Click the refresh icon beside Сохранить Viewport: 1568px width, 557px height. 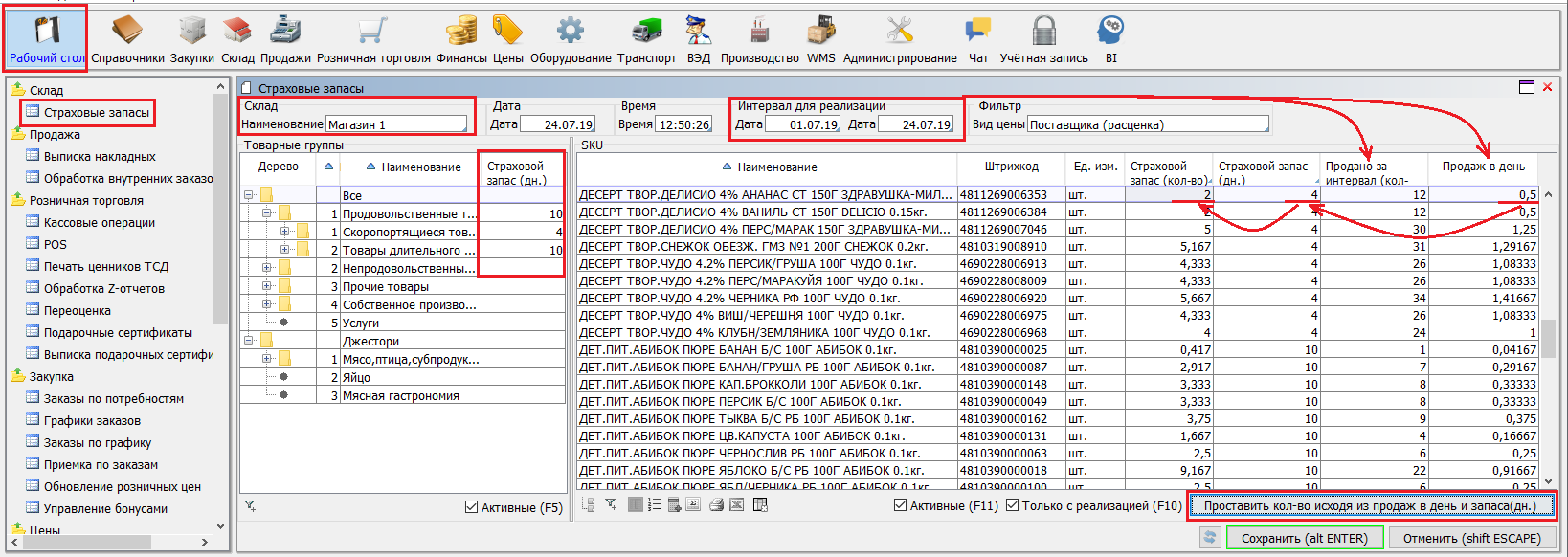(x=1210, y=538)
